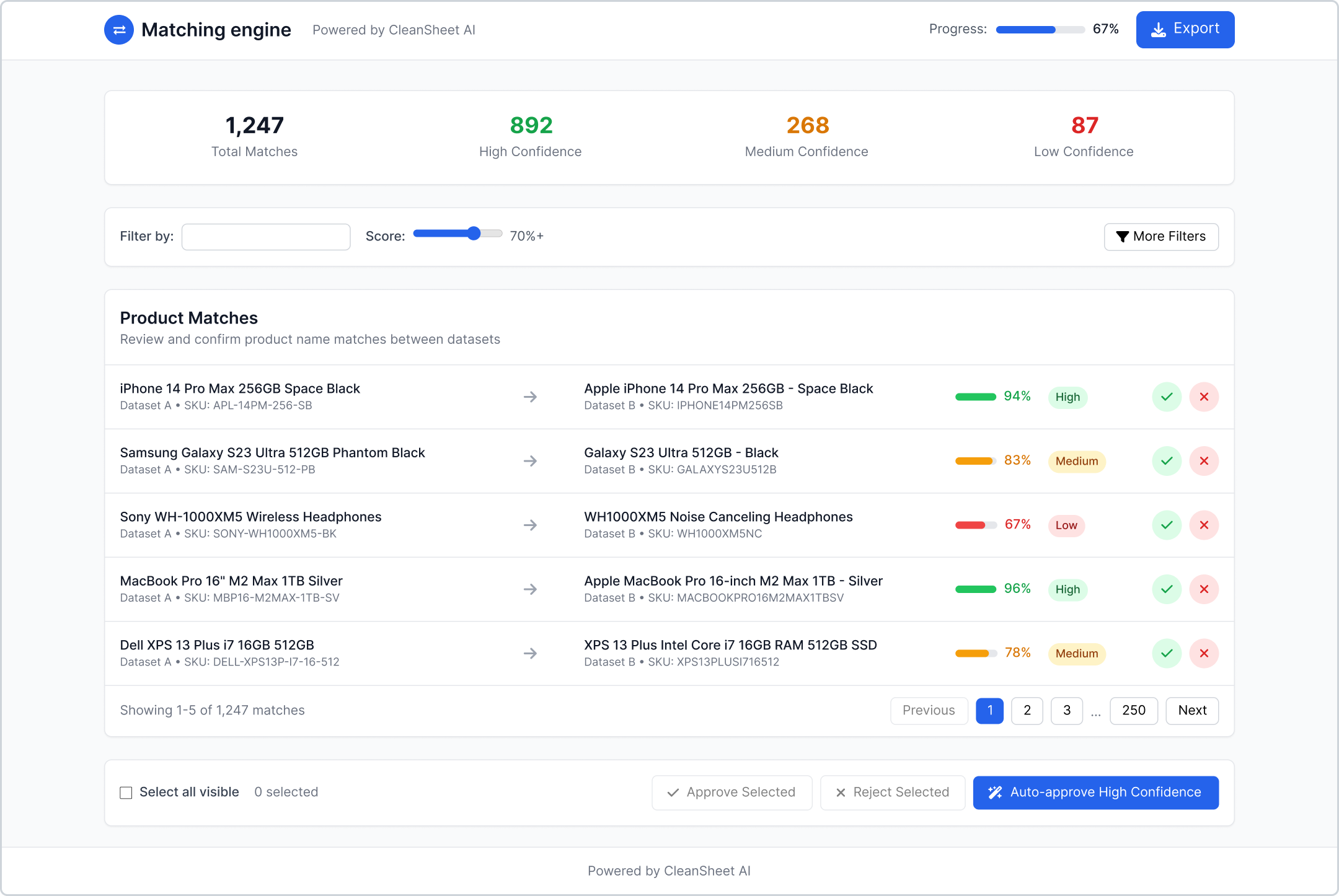This screenshot has width=1339, height=896.
Task: Click the Score threshold slider handle
Action: [x=474, y=234]
